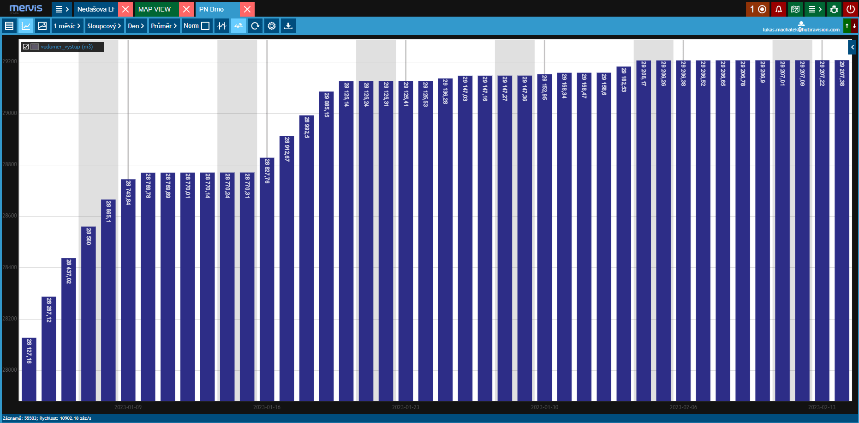Expand the 'Sloupcový' chart type dropdown
859x423 pixels.
click(103, 25)
